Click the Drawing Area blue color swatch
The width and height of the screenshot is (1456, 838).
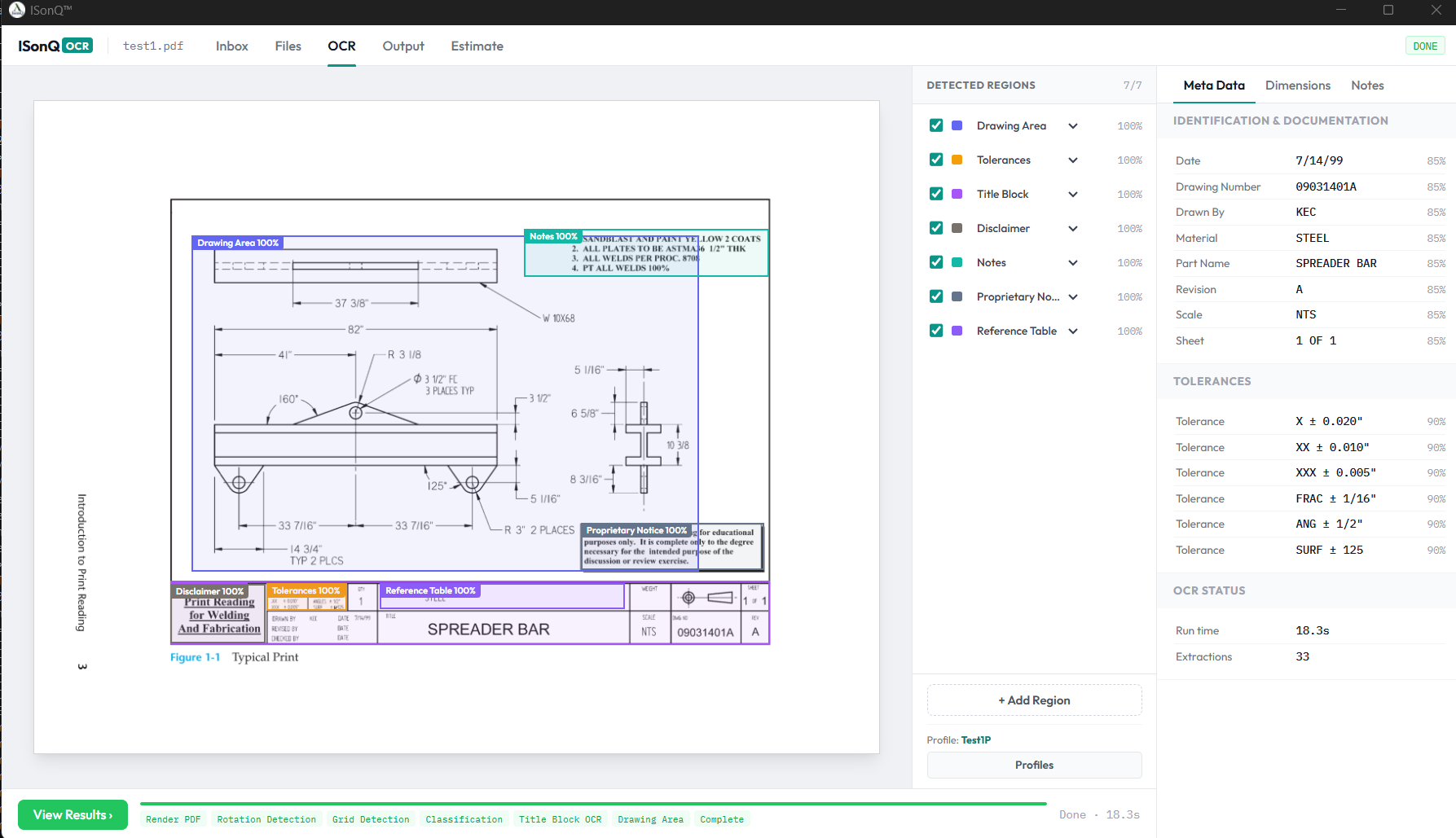click(x=957, y=125)
